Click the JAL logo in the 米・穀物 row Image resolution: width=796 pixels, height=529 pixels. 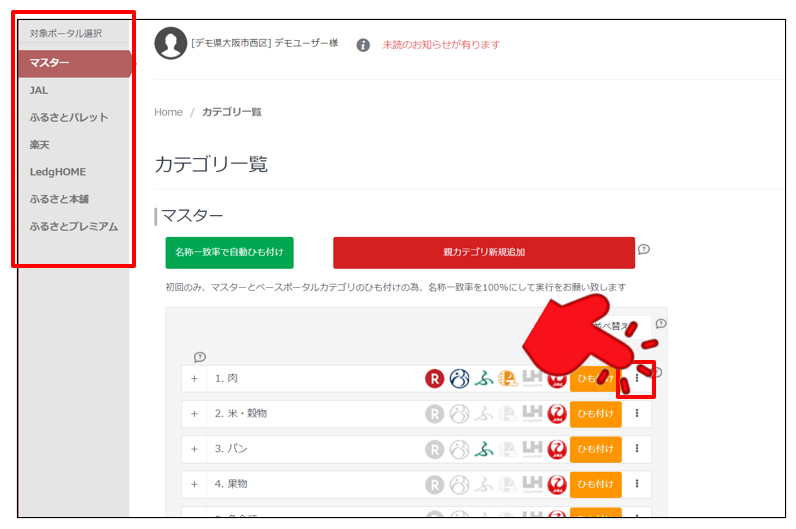click(x=557, y=414)
